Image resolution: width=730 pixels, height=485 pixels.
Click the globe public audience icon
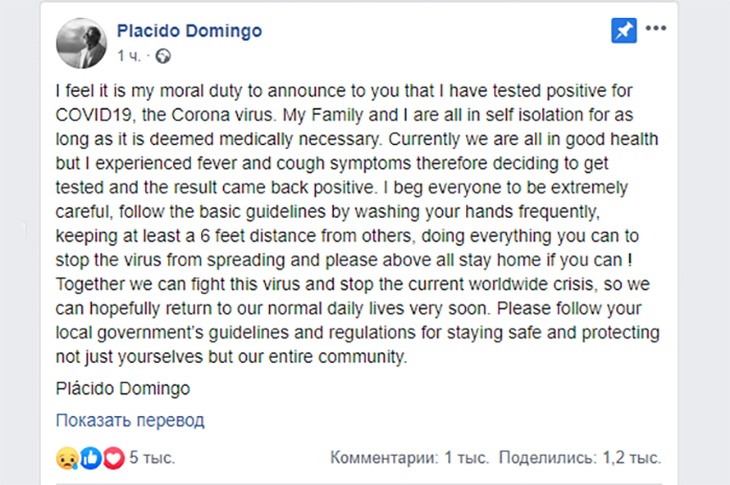click(164, 55)
